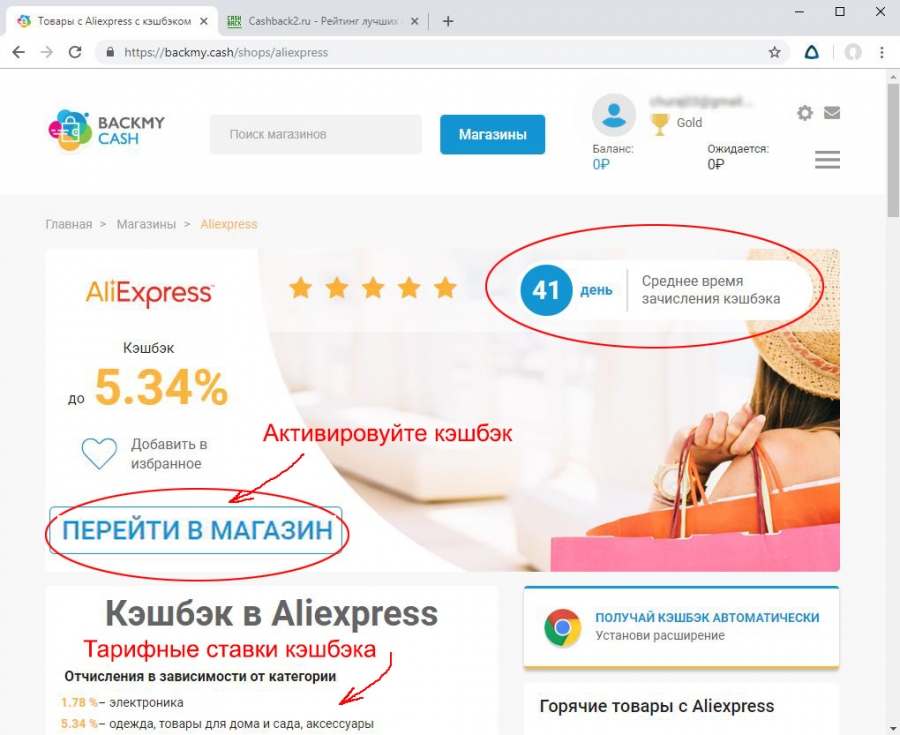Click the Gold status trophy
Viewport: 900px width, 735px height.
[x=660, y=124]
